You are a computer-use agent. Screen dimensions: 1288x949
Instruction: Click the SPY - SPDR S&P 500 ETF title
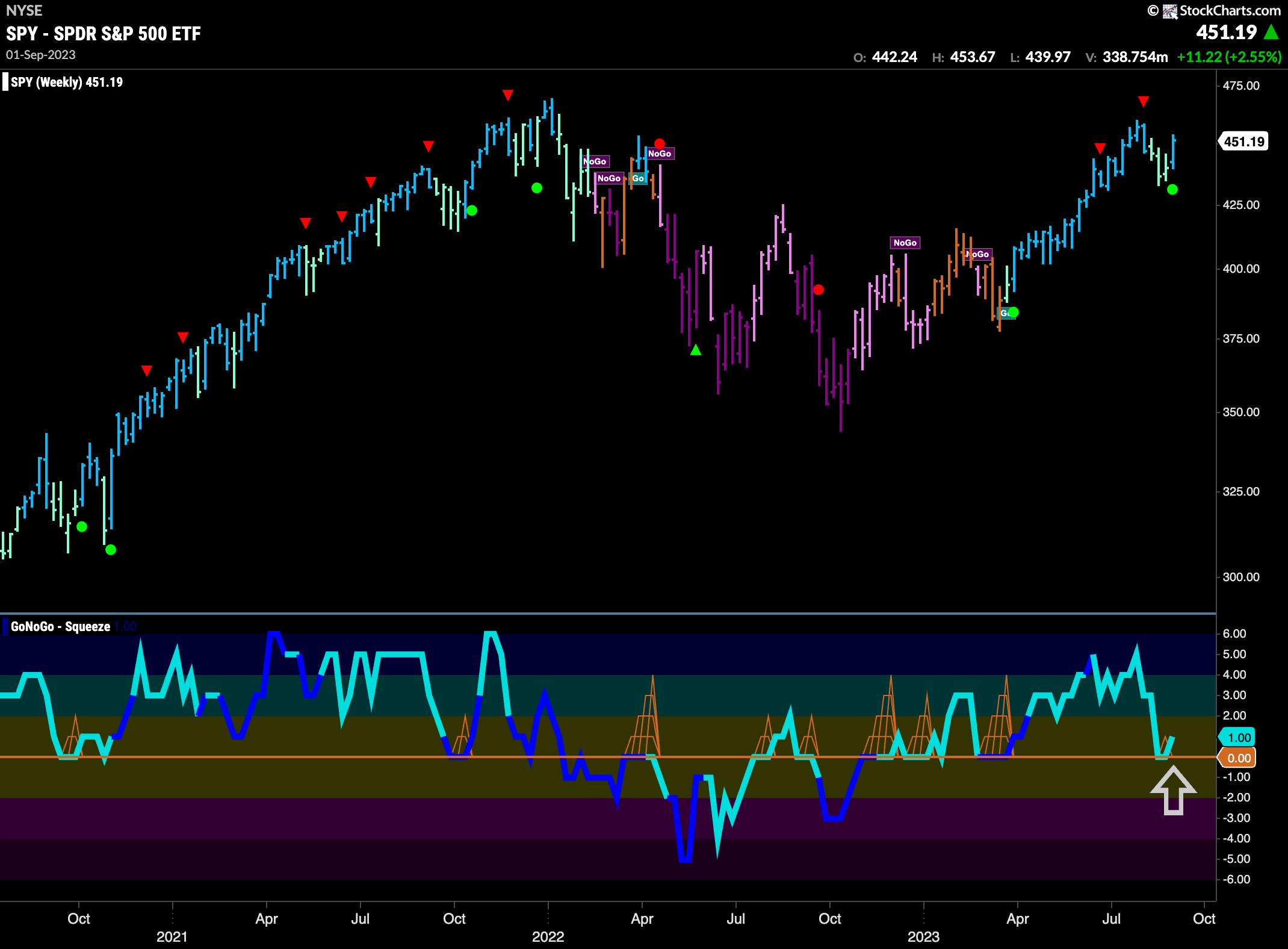pos(104,34)
